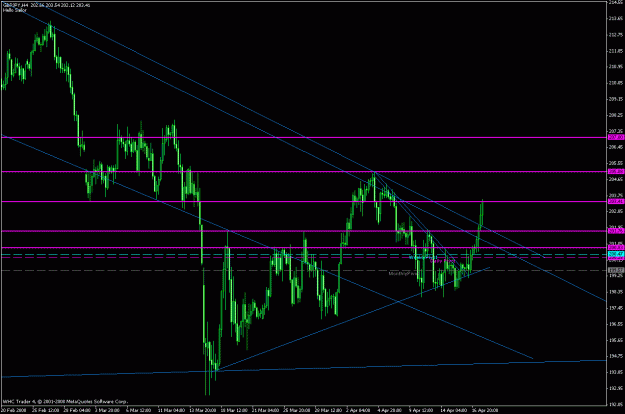Click the '21 Mar 04:00' time label
625x414 pixels.
pyautogui.click(x=265, y=410)
